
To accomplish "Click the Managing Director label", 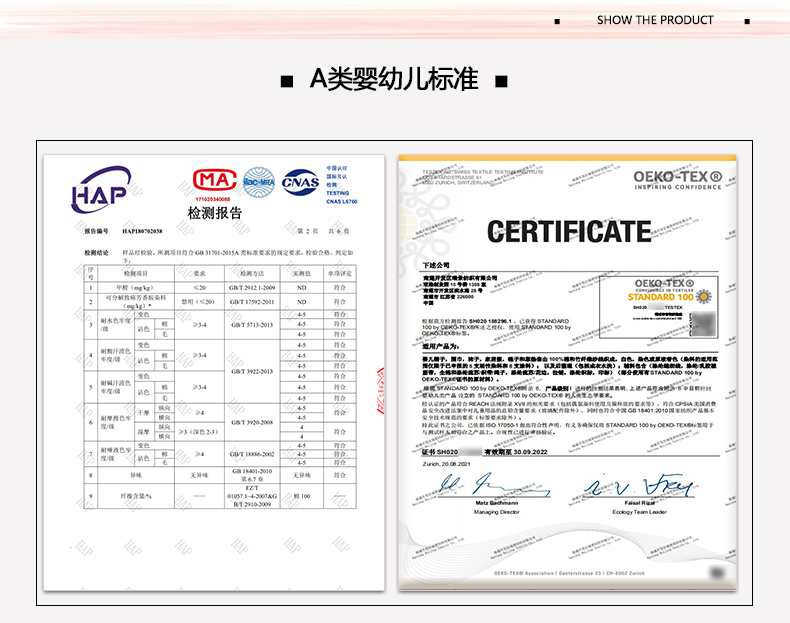I will [x=497, y=512].
